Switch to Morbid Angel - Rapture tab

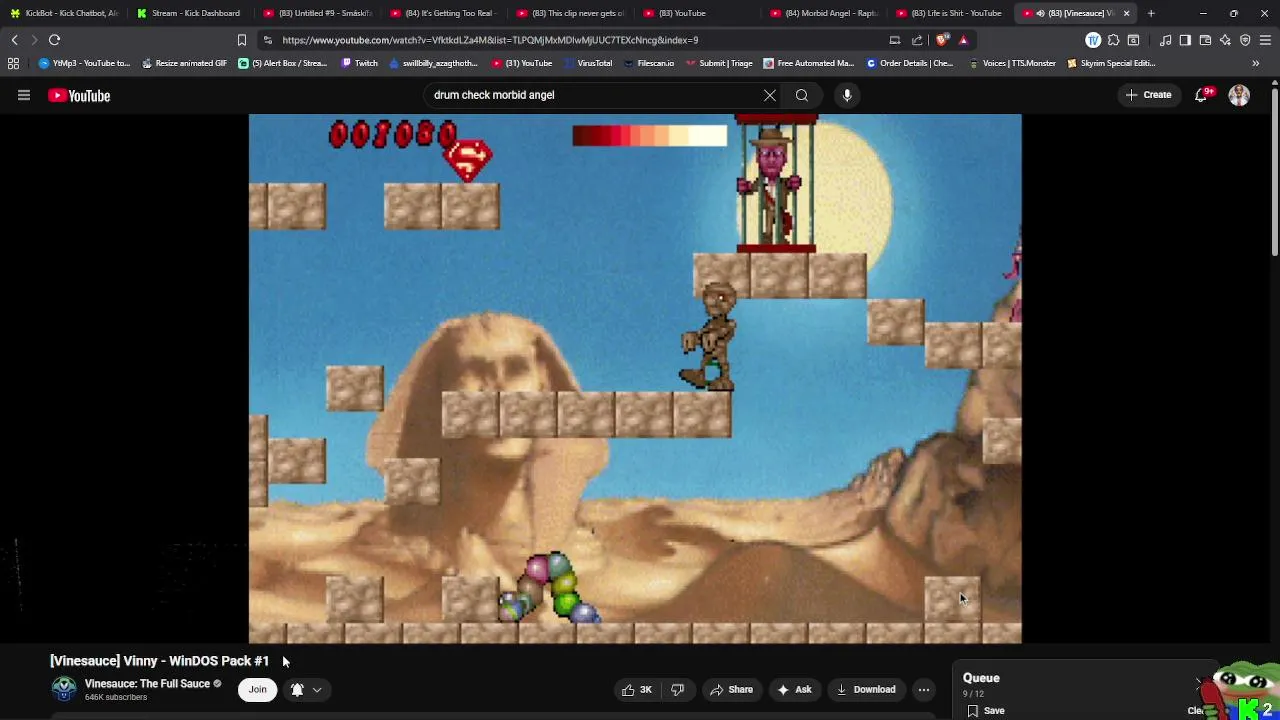click(823, 13)
